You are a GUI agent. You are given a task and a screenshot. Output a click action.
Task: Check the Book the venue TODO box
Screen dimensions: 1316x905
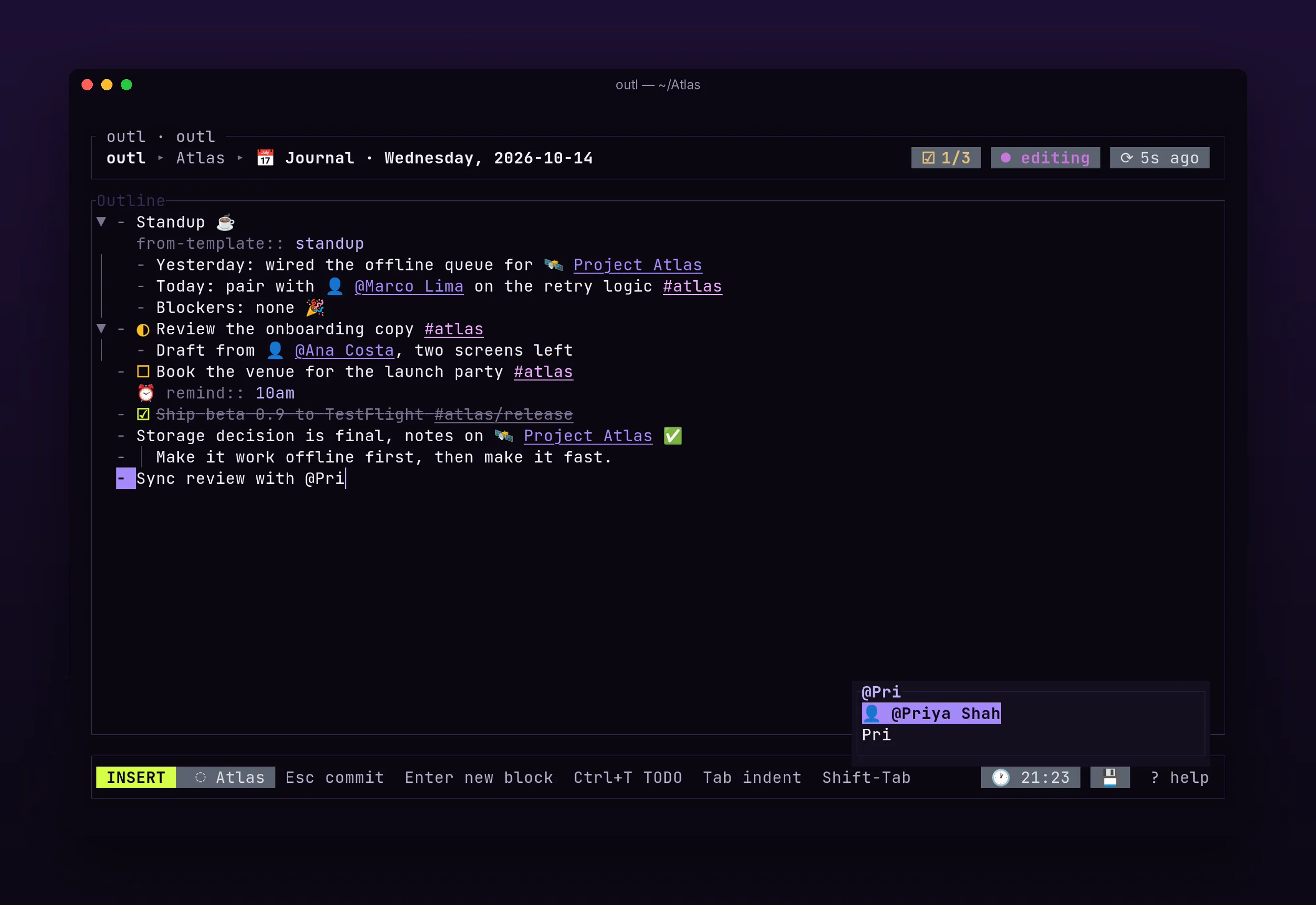click(143, 372)
